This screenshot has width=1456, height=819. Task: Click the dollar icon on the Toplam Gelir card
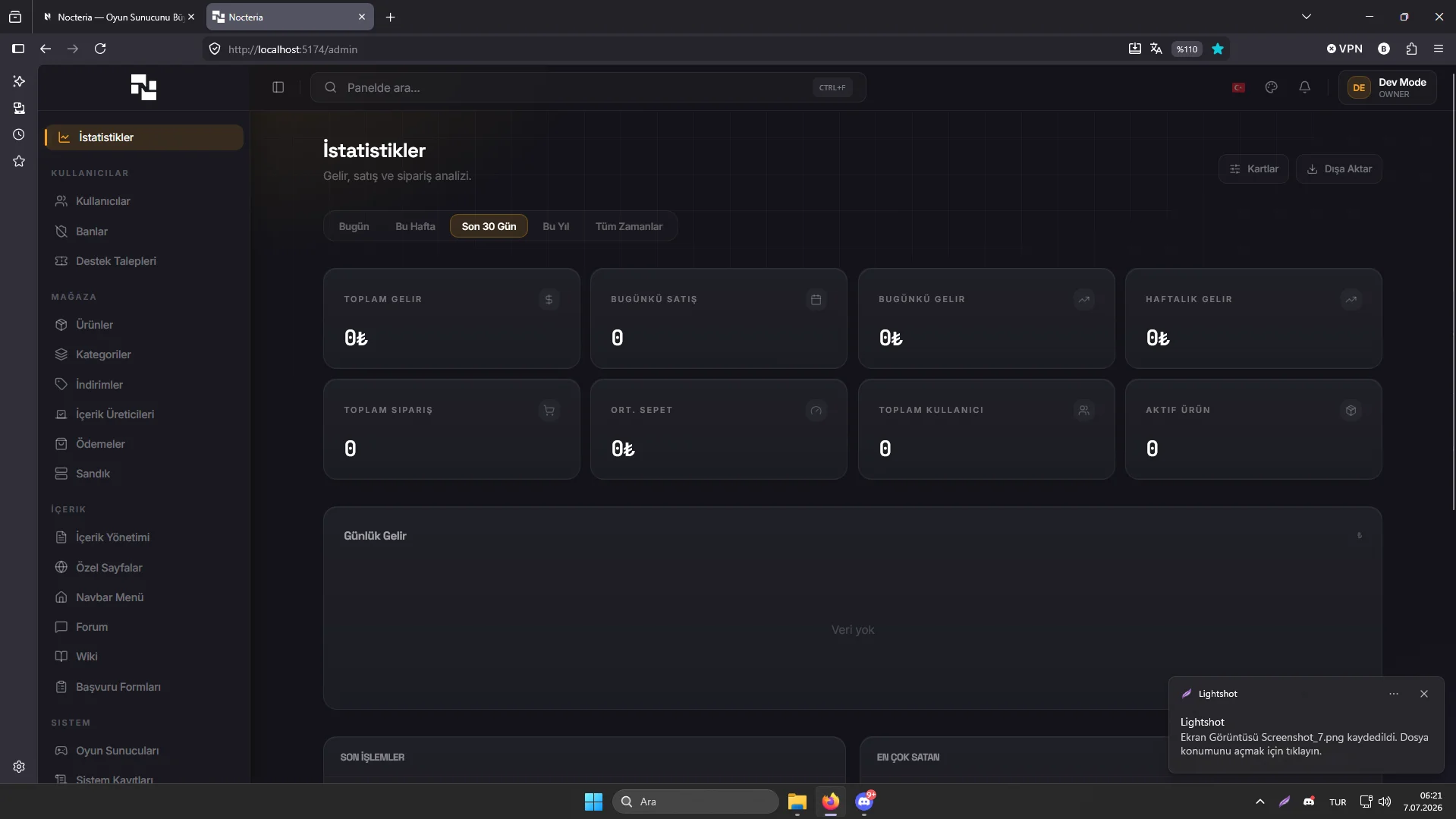click(549, 300)
